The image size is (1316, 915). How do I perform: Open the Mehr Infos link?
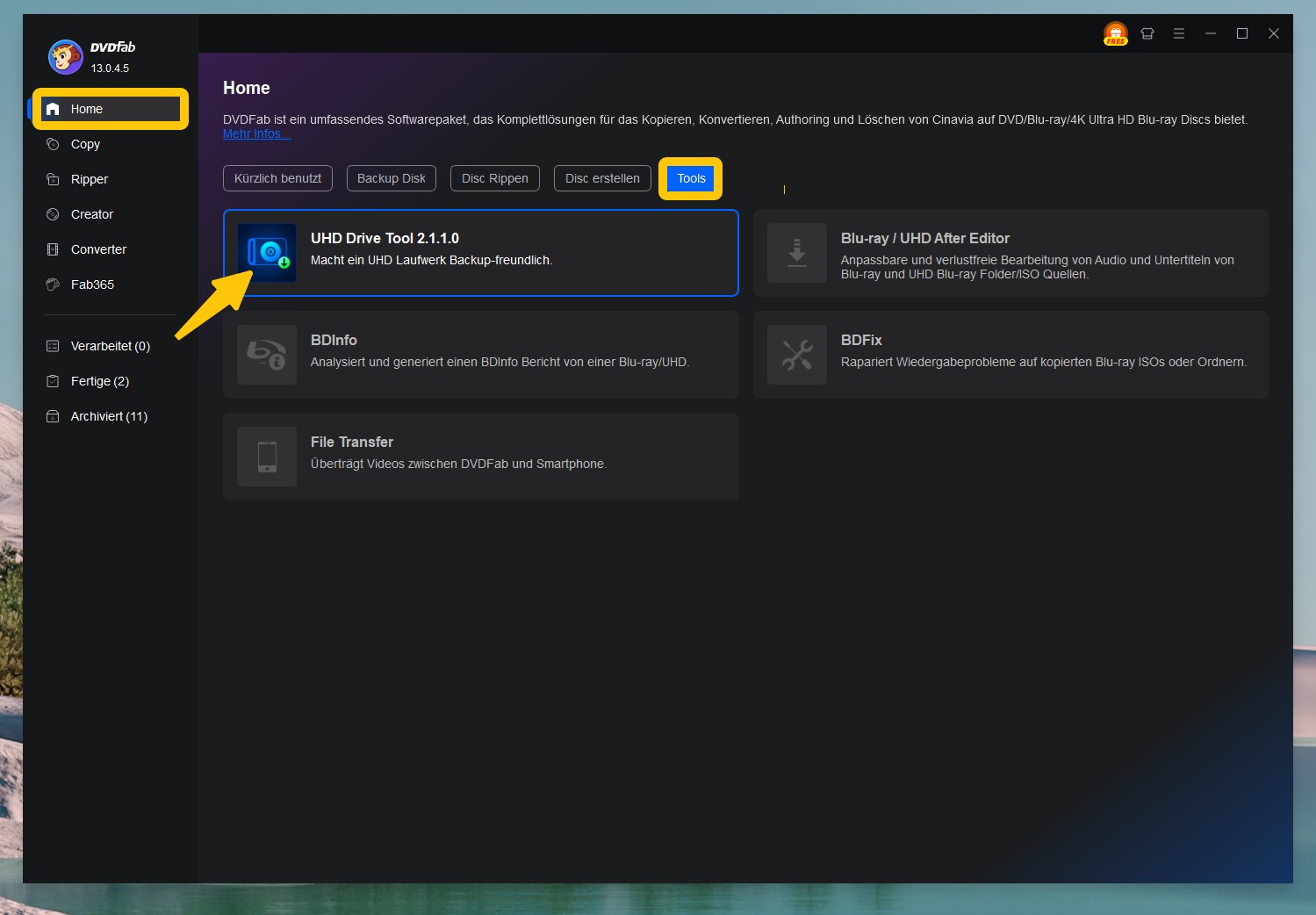pyautogui.click(x=255, y=133)
